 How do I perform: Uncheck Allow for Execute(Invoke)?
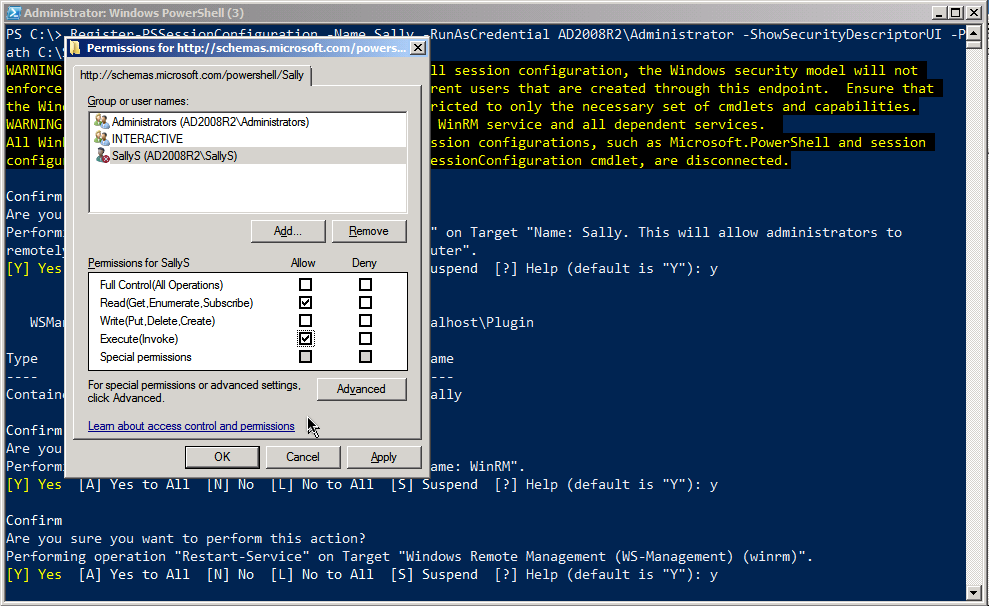(305, 339)
